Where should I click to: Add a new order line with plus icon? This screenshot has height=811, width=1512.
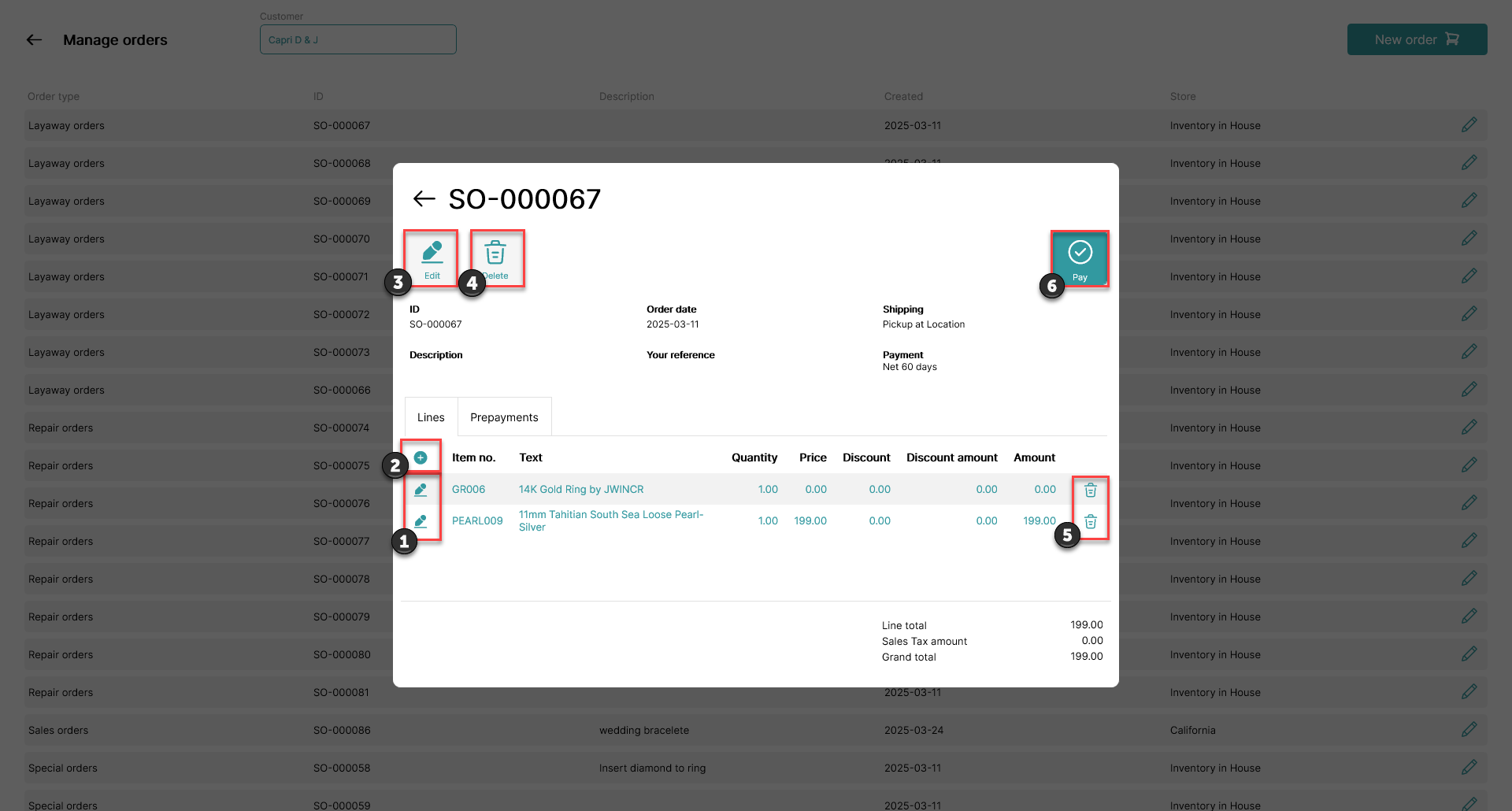coord(421,457)
